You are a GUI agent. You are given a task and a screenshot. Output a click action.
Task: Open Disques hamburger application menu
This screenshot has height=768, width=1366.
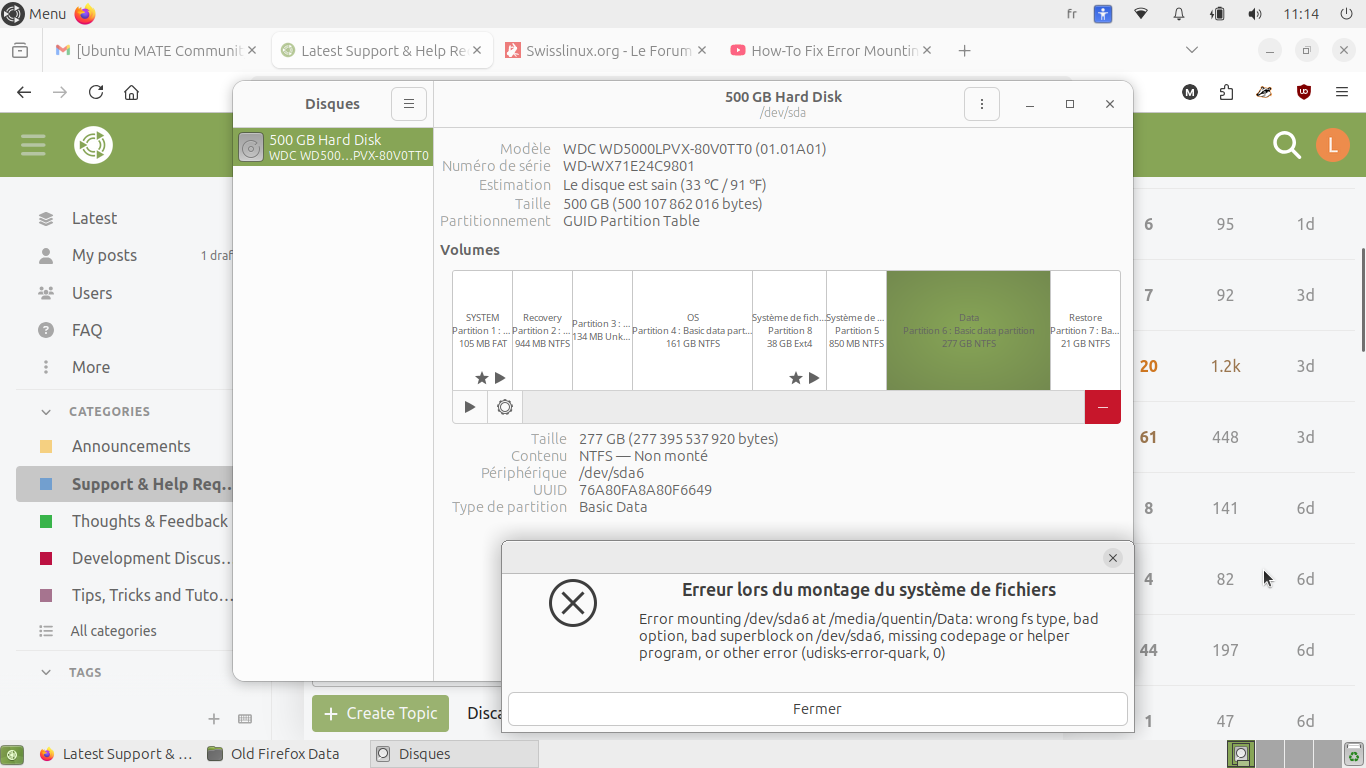coord(409,104)
